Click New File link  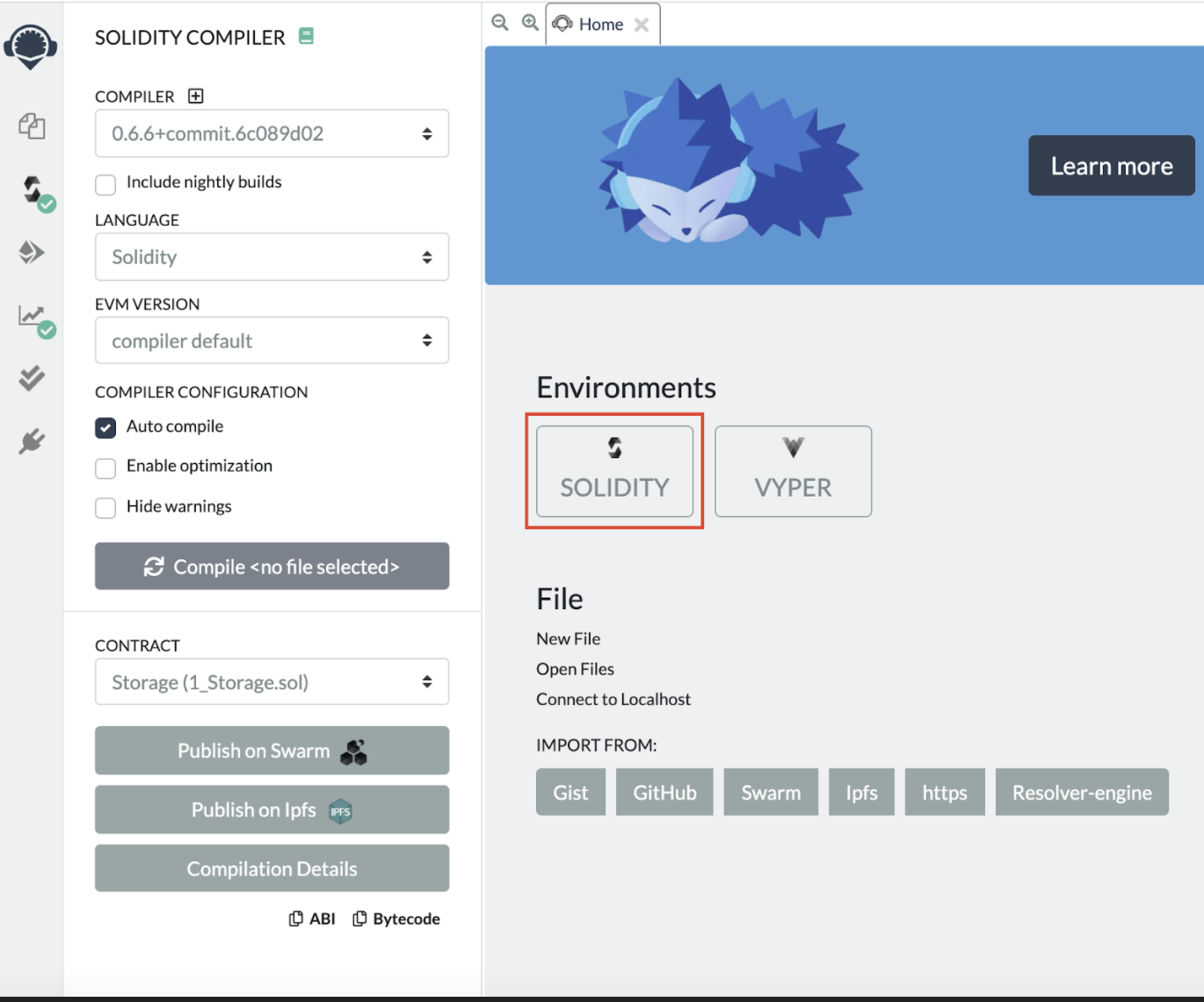pyautogui.click(x=569, y=639)
